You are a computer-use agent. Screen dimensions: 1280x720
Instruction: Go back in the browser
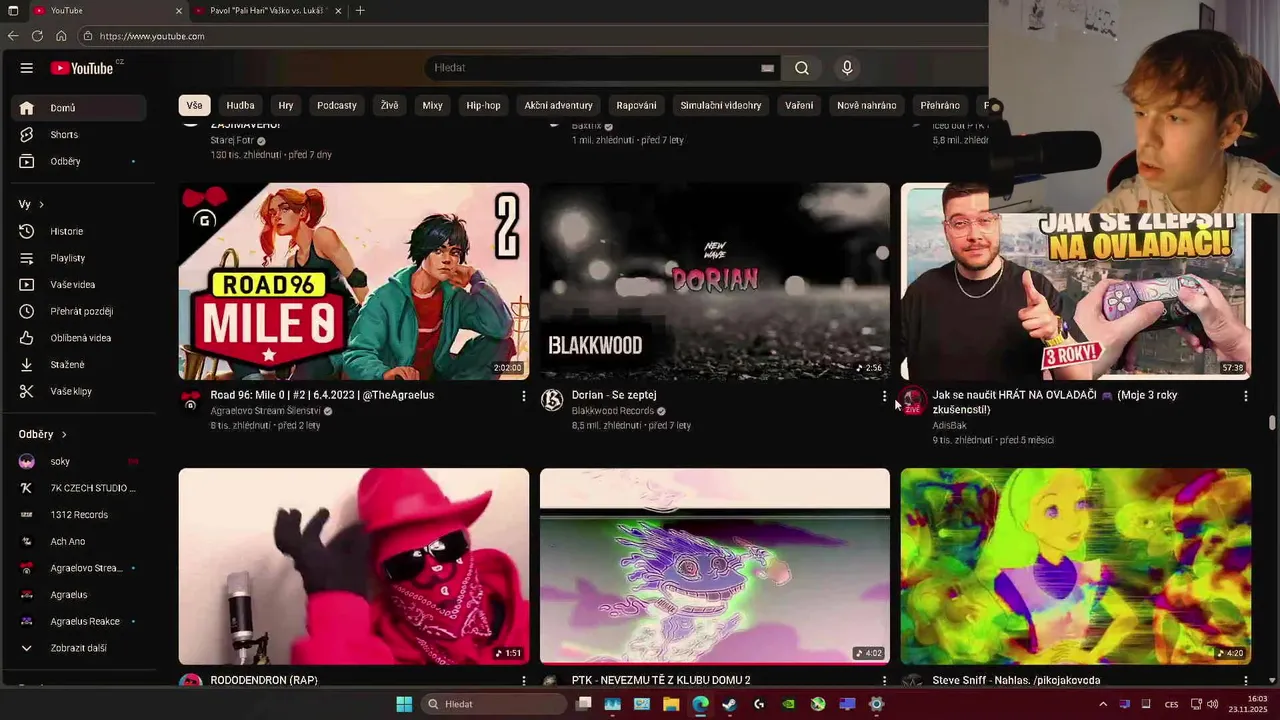[x=13, y=36]
